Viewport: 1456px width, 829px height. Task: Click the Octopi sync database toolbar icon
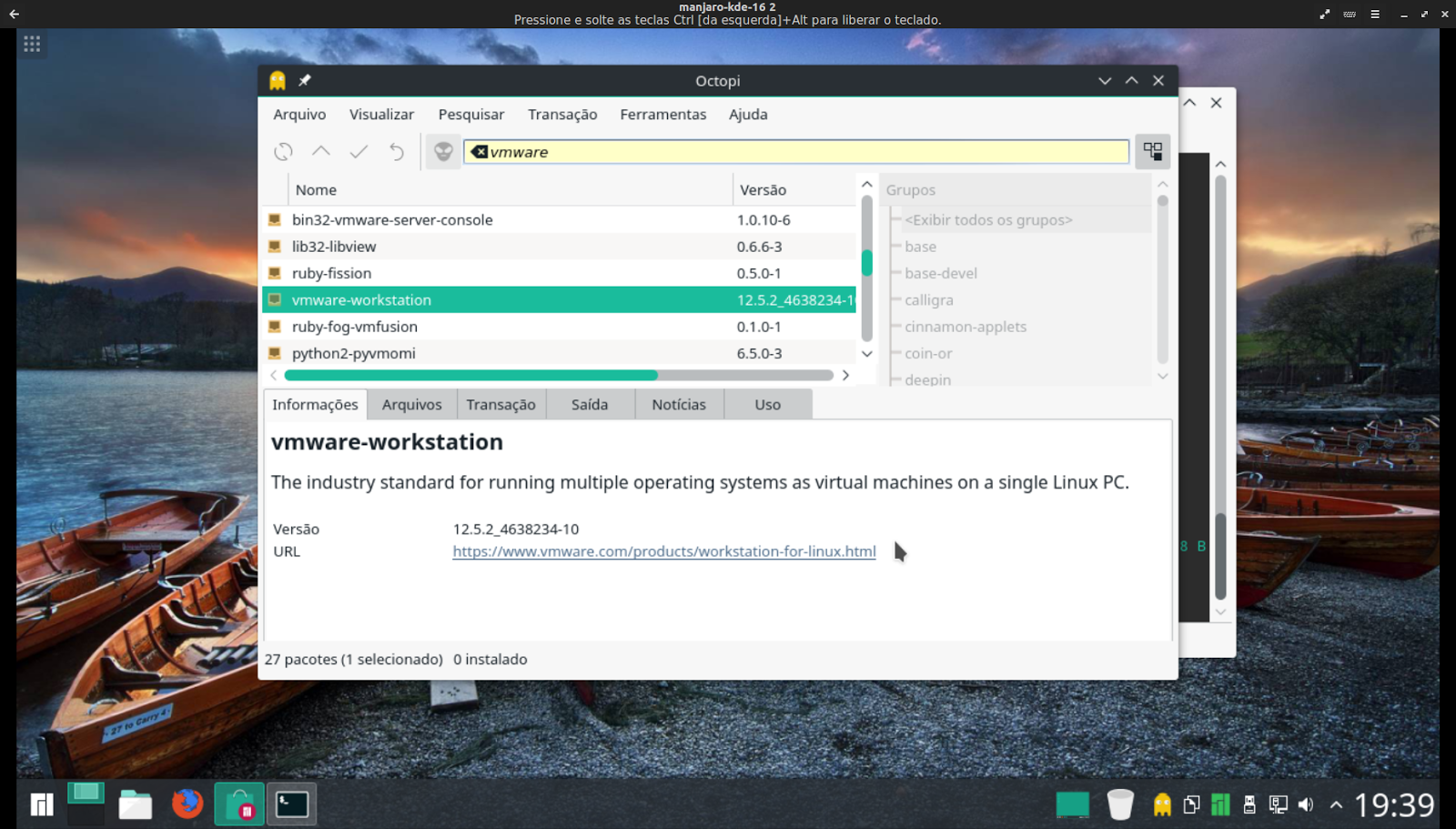284,152
